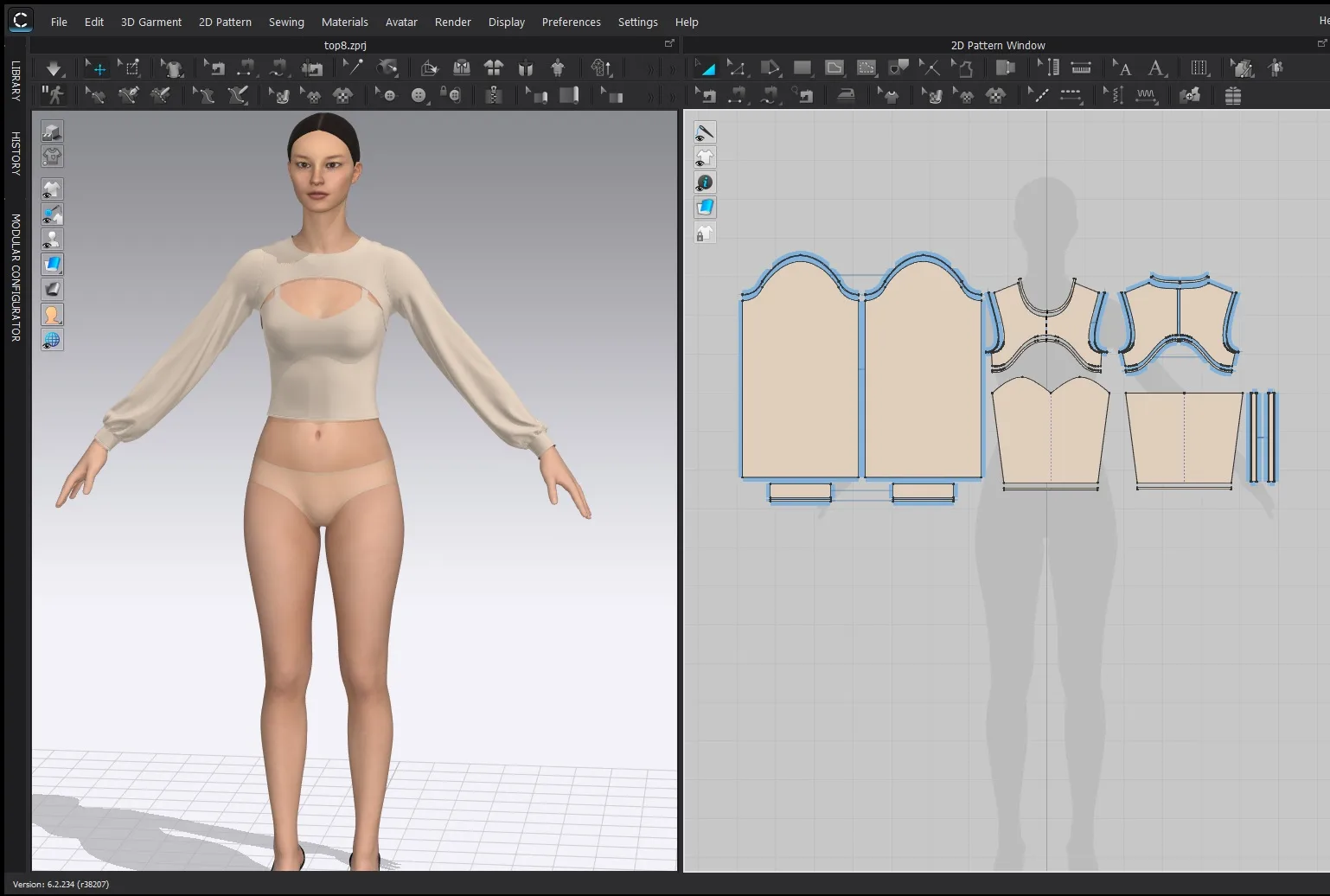Toggle Show Garment visibility in 3D view
1330x896 pixels.
click(53, 189)
